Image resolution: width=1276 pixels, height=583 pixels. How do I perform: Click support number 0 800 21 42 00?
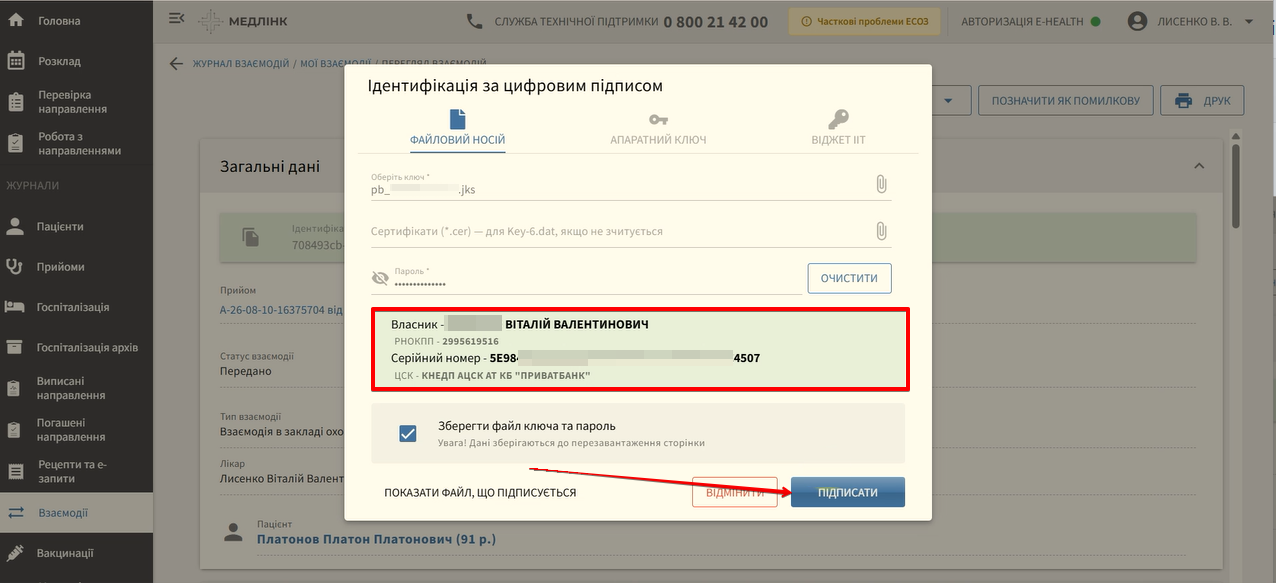(715, 21)
